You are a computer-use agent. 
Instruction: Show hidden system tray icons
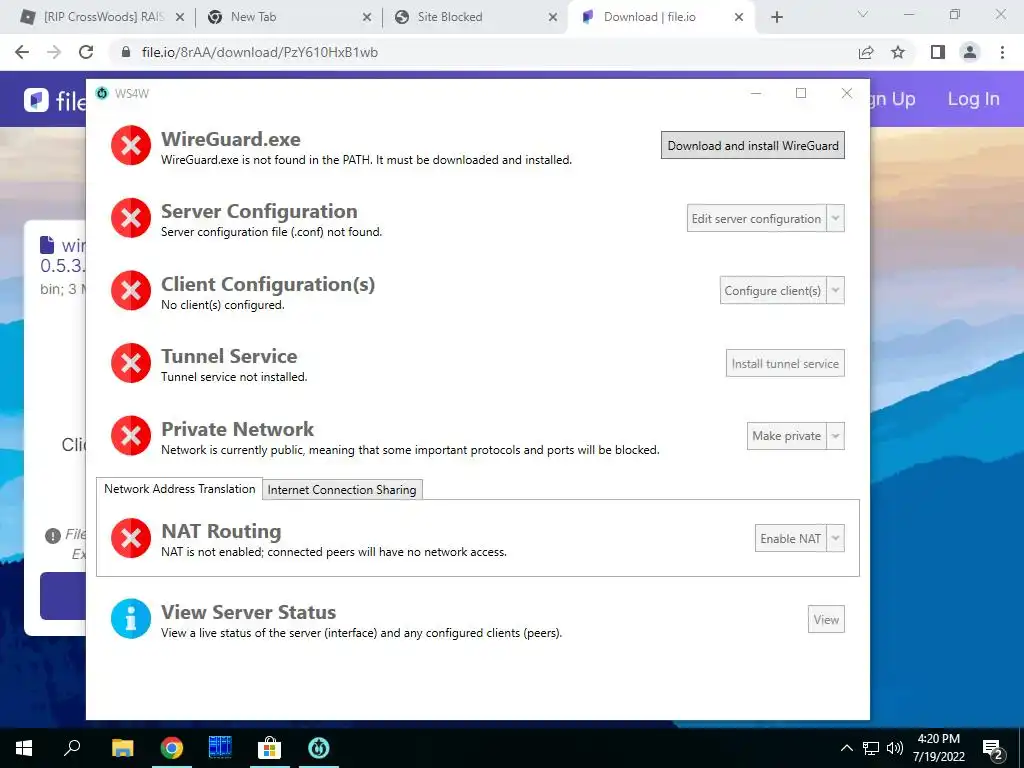846,748
